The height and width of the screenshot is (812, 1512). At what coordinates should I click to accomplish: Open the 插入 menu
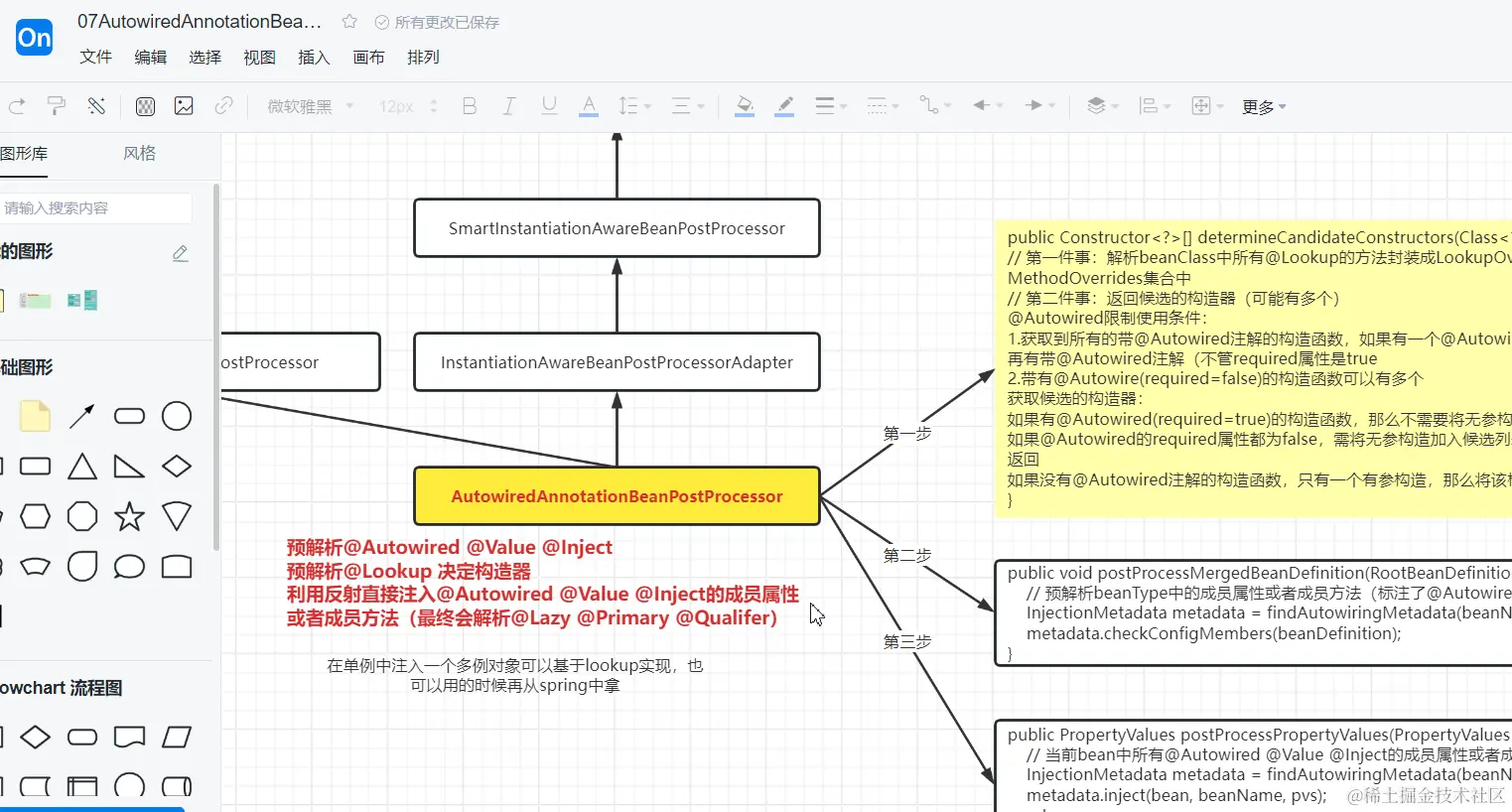(315, 58)
